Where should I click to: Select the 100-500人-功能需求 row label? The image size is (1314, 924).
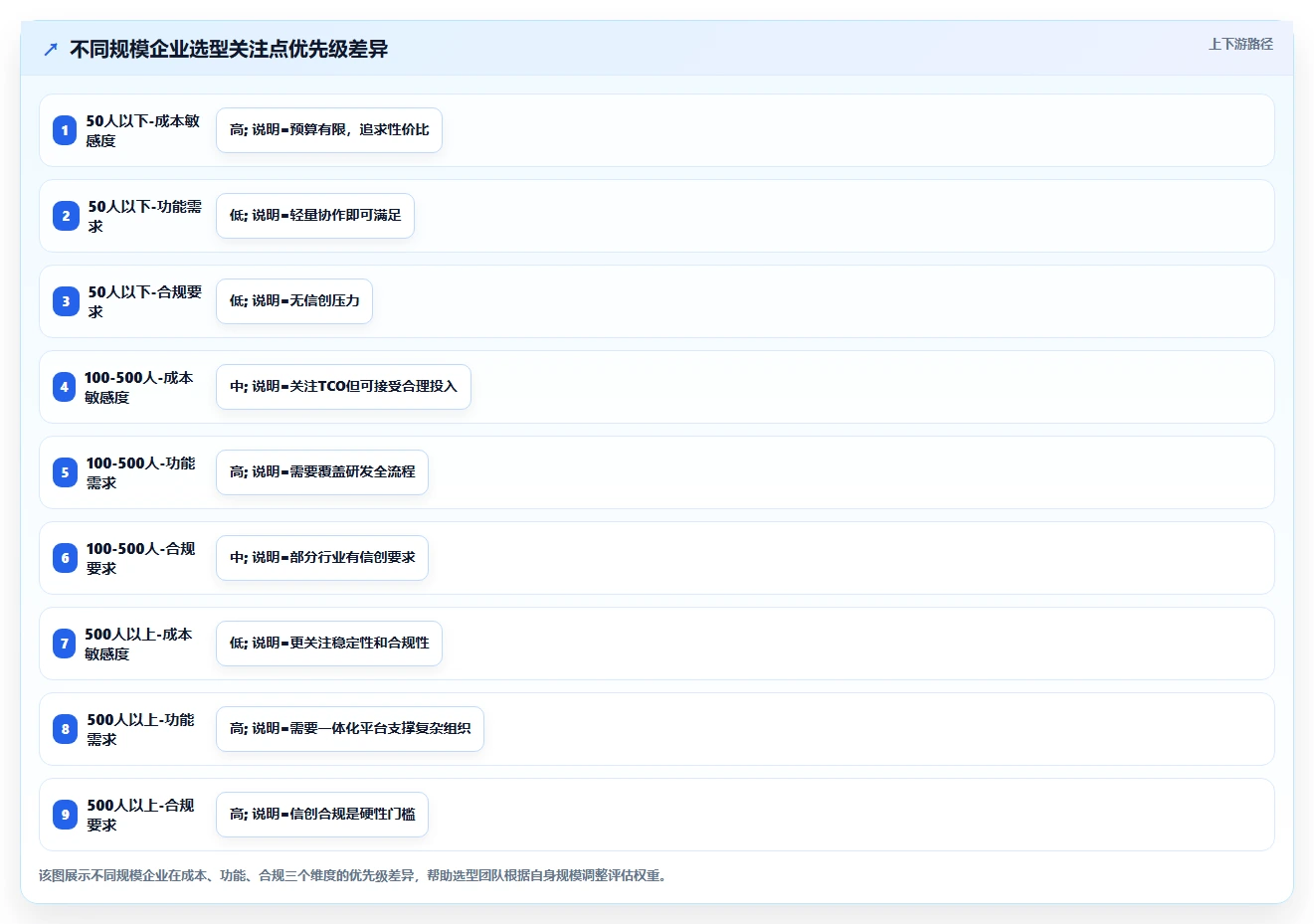(x=140, y=472)
